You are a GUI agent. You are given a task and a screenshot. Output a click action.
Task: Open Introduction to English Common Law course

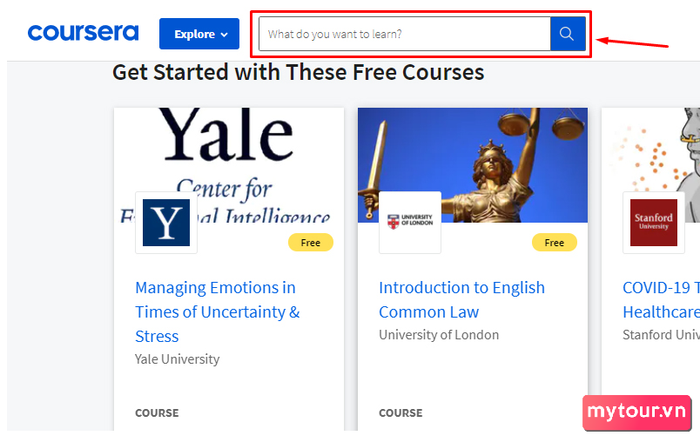(x=462, y=300)
